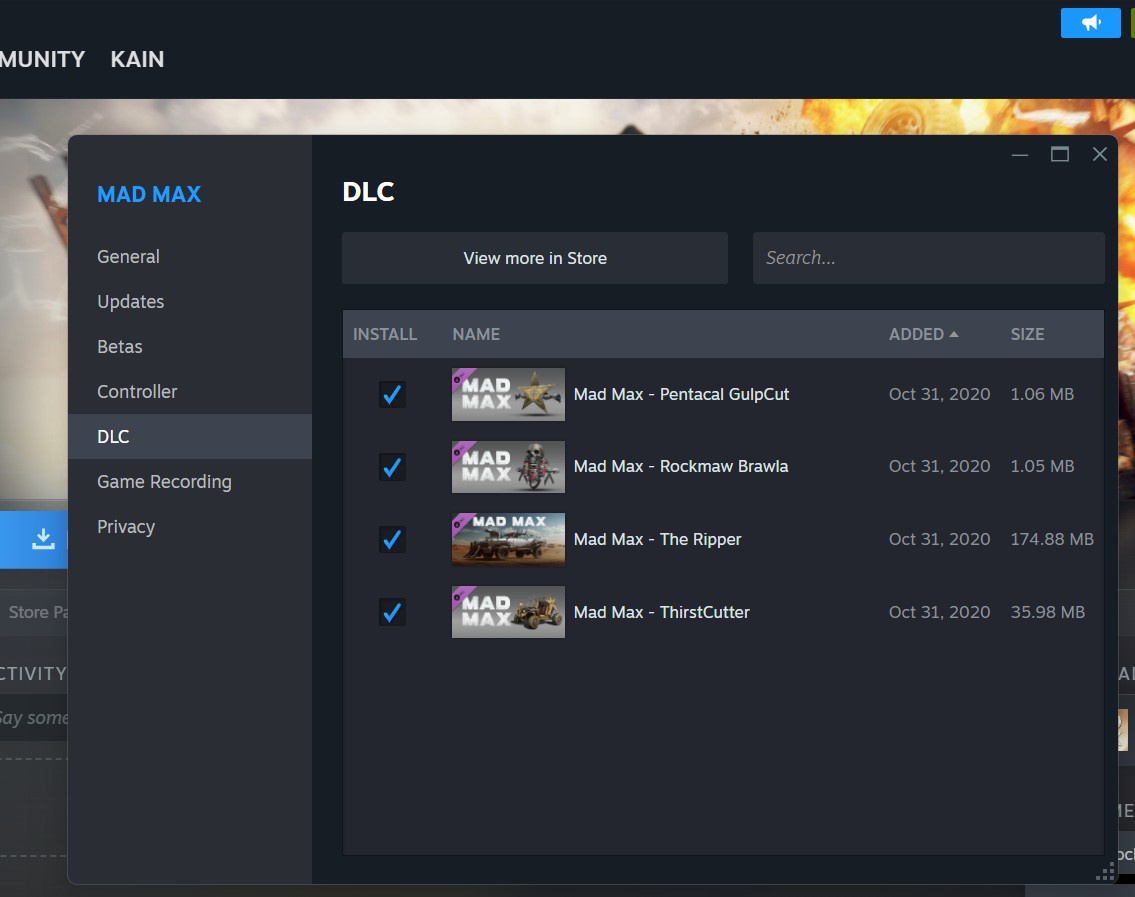Toggle install checkbox for ThirstCutter
The image size is (1135, 897).
click(x=392, y=612)
